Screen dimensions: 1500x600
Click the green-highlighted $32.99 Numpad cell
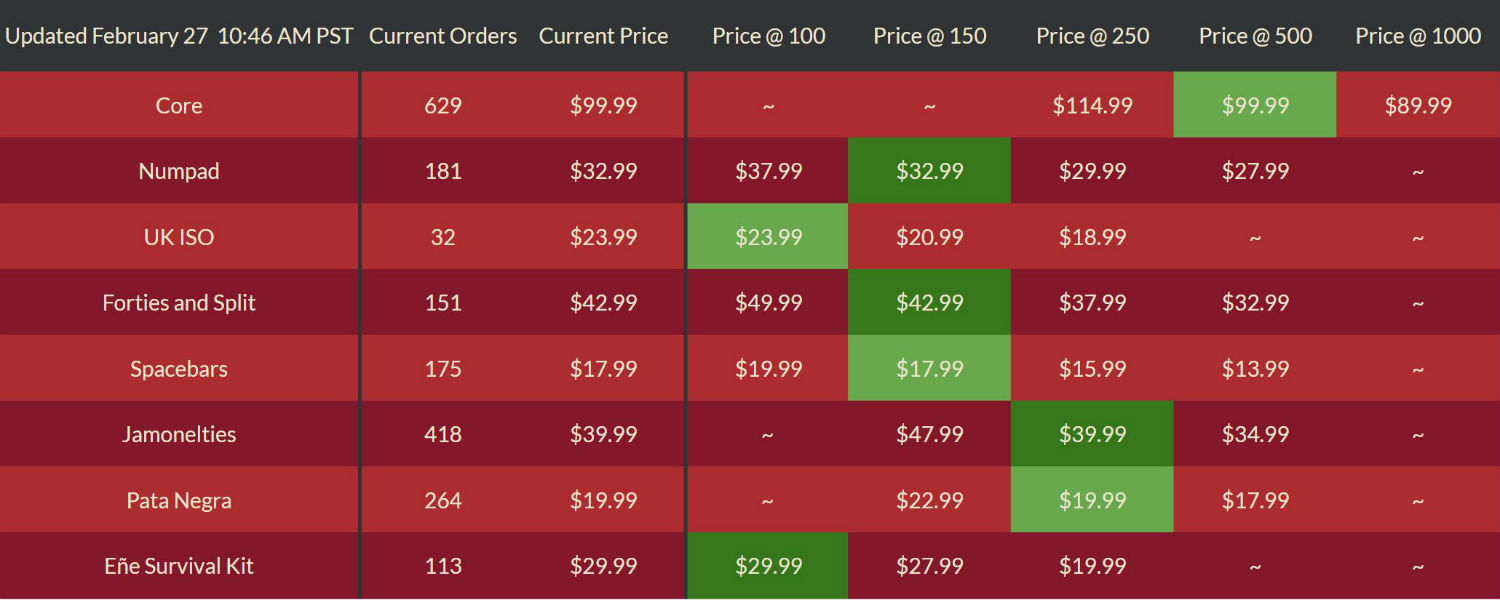[930, 171]
